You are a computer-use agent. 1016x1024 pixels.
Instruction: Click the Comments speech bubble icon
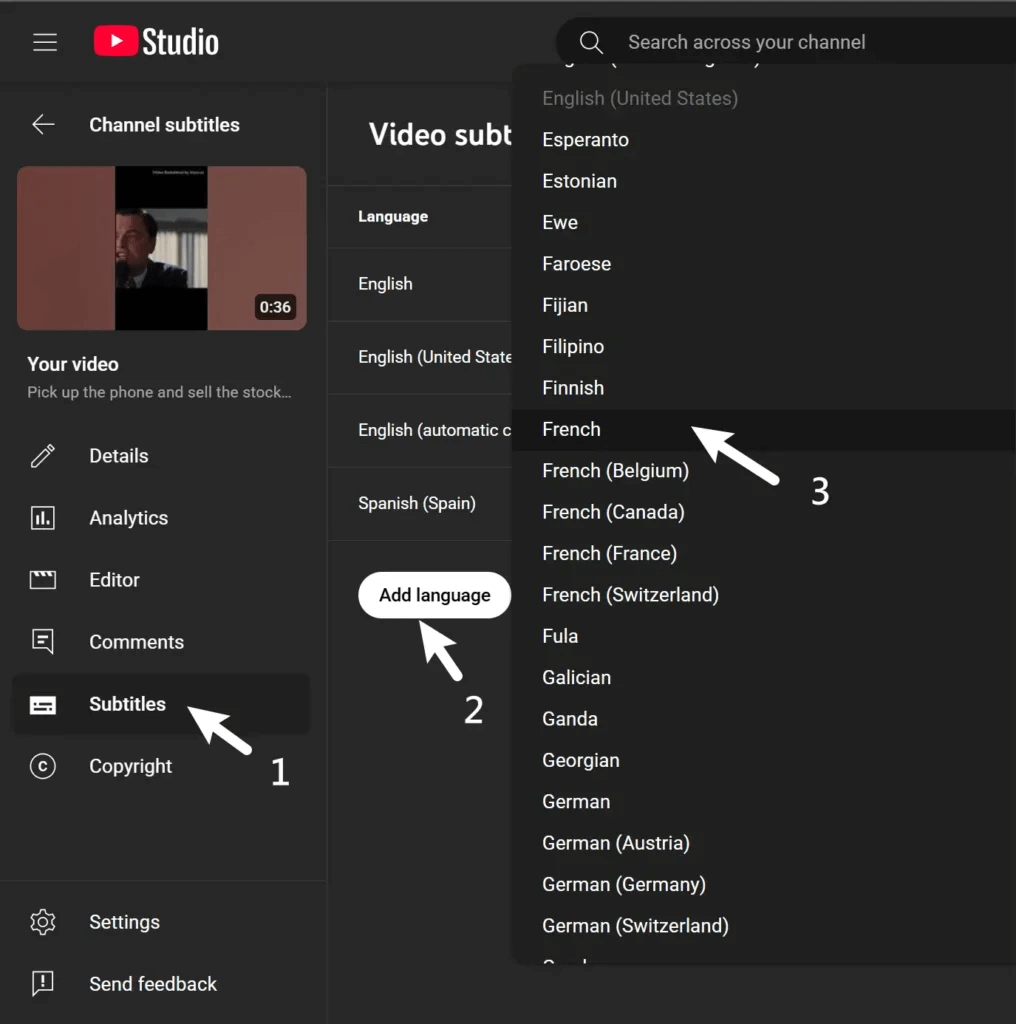click(x=43, y=642)
